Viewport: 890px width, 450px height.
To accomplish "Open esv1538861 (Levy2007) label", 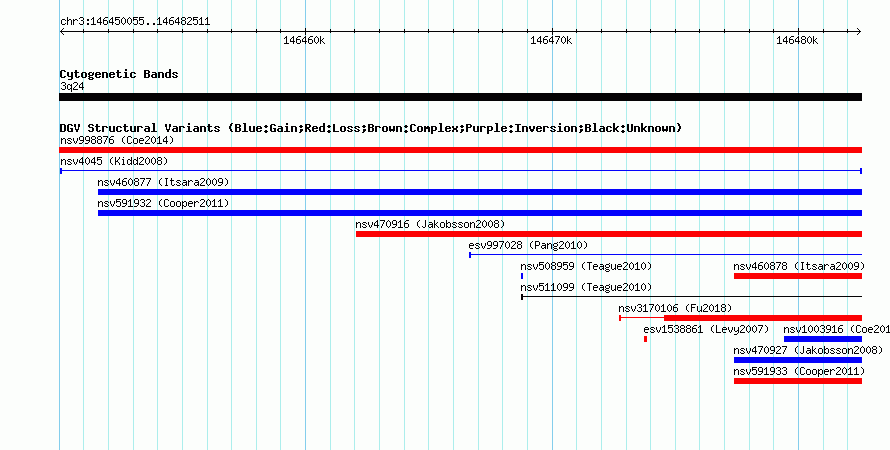I will (706, 329).
